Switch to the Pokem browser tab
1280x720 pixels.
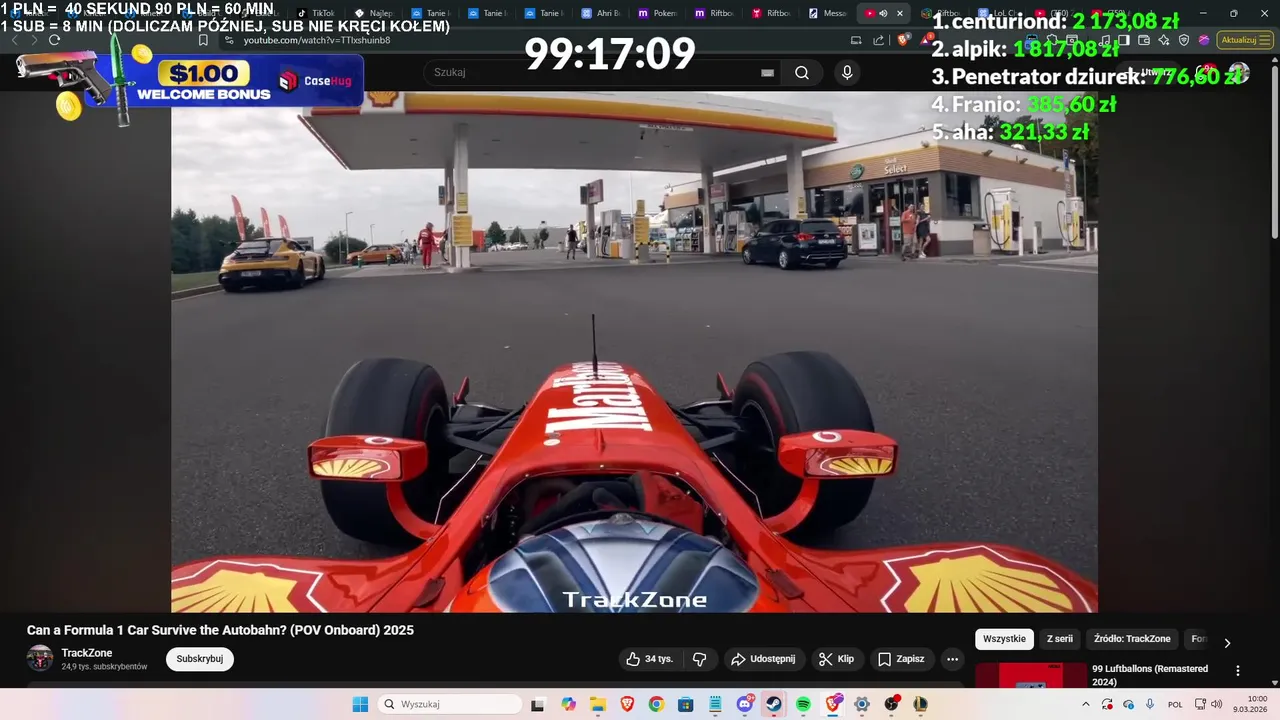(x=658, y=13)
